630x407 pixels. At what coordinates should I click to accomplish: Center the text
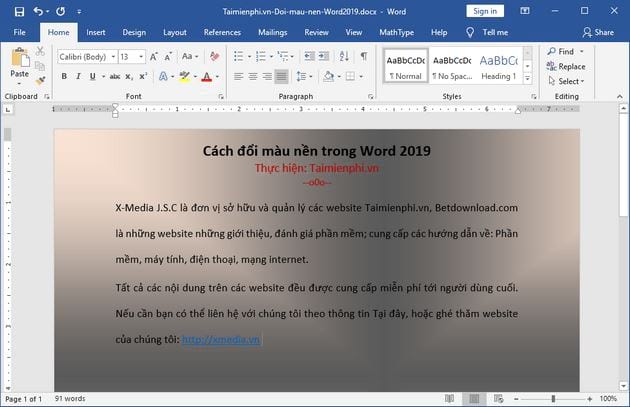click(x=253, y=76)
